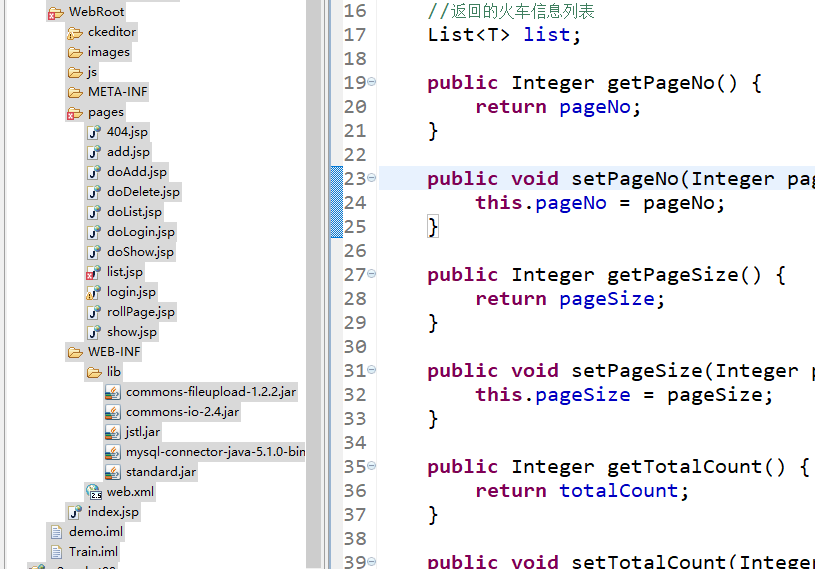Click the doList.jsp file icon
This screenshot has width=815, height=569.
[94, 212]
